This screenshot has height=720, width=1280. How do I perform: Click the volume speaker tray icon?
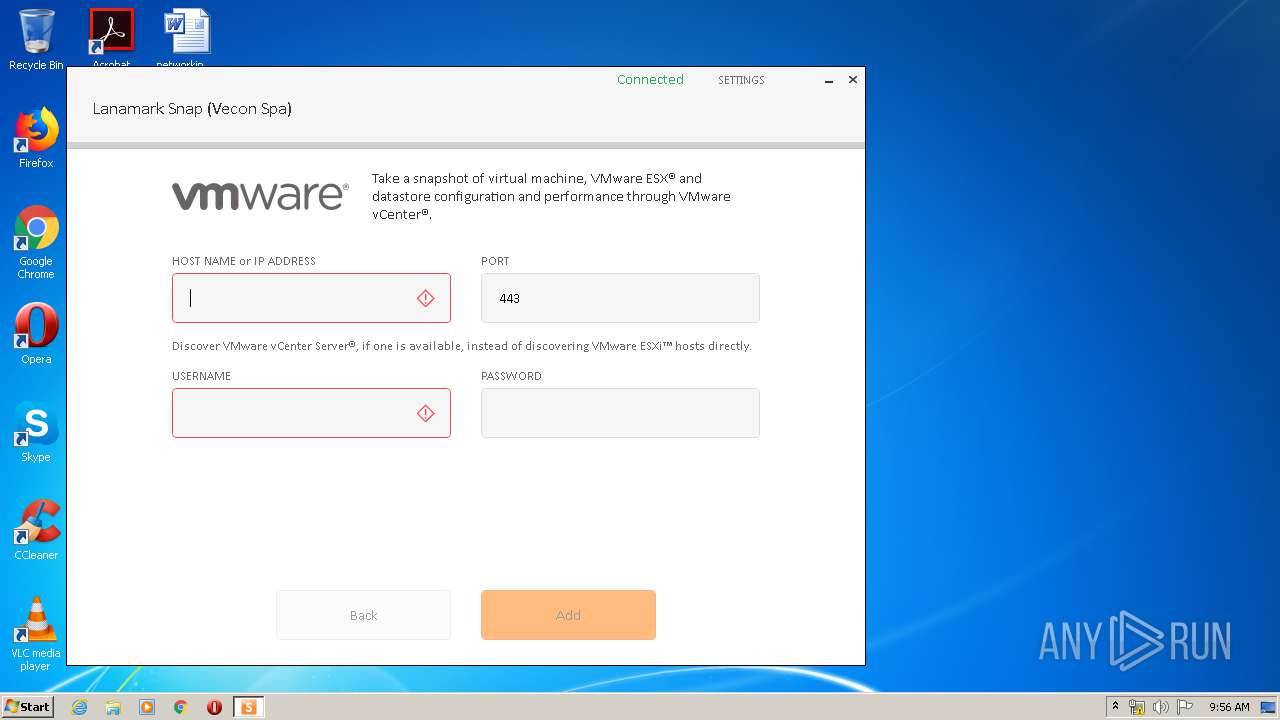tap(1161, 707)
